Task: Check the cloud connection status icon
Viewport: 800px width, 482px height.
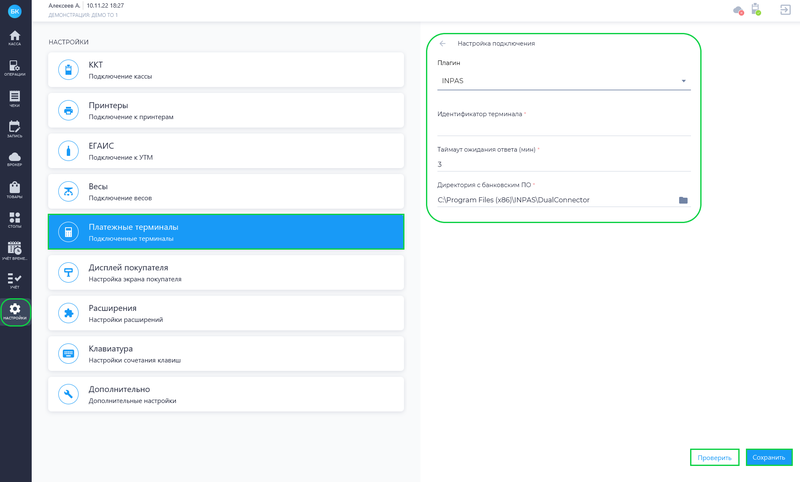Action: coord(738,10)
